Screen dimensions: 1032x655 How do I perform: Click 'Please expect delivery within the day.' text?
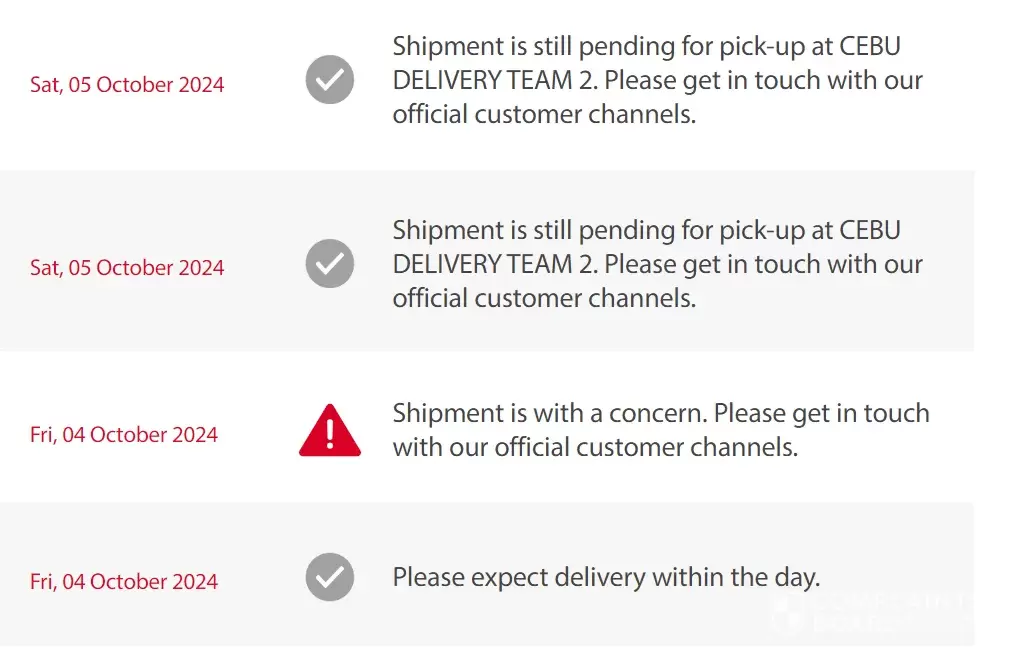tap(606, 577)
